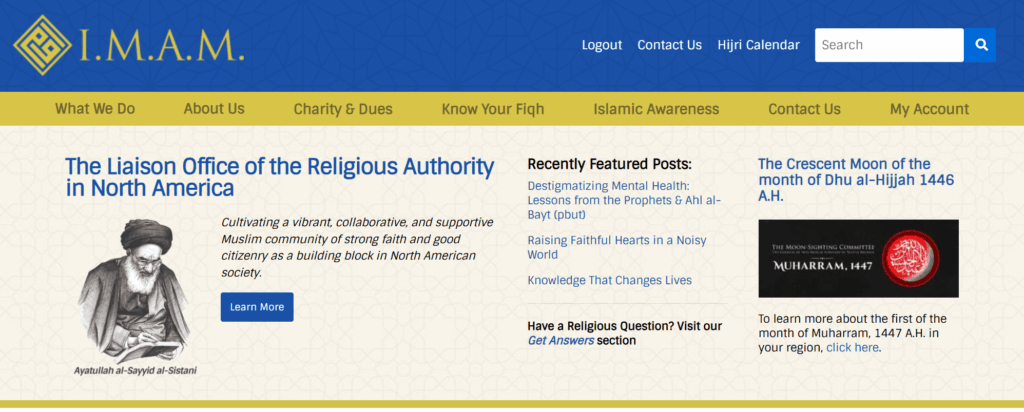Click Contact Us in the yellow navigation bar
1024x412 pixels.
click(804, 109)
